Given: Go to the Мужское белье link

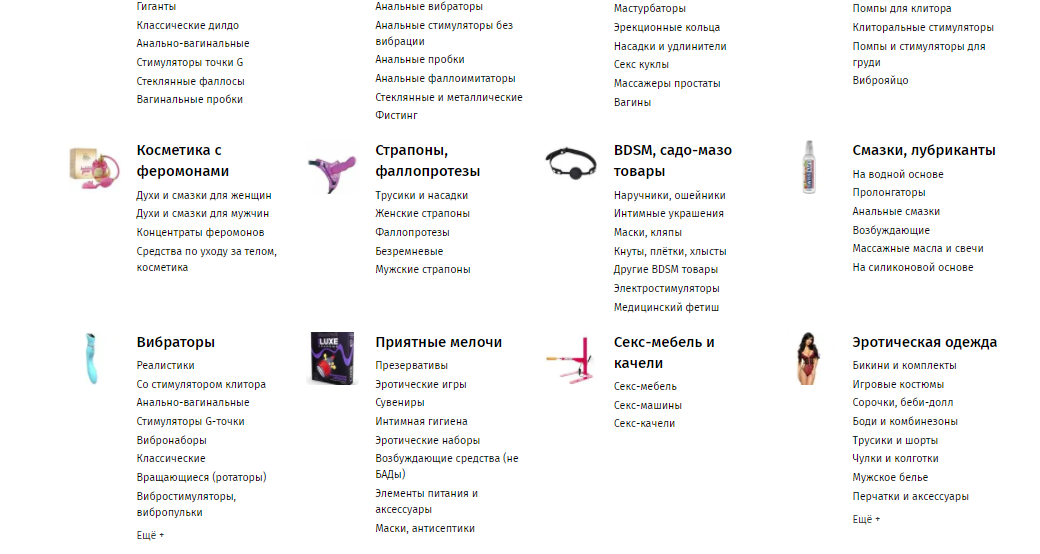Looking at the screenshot, I should click(x=890, y=477).
